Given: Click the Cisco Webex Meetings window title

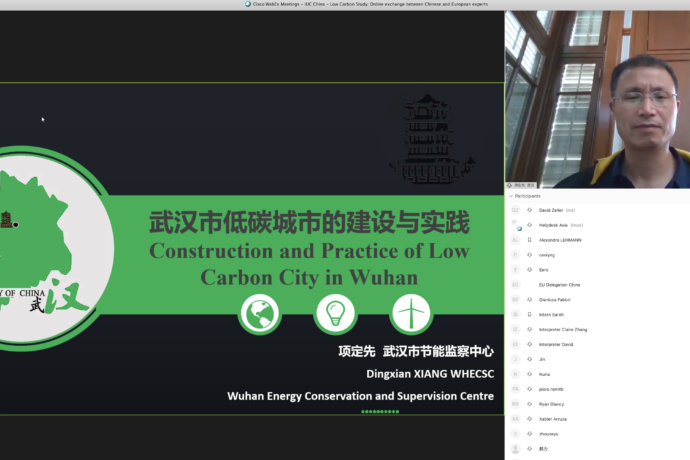Looking at the screenshot, I should (370, 4).
